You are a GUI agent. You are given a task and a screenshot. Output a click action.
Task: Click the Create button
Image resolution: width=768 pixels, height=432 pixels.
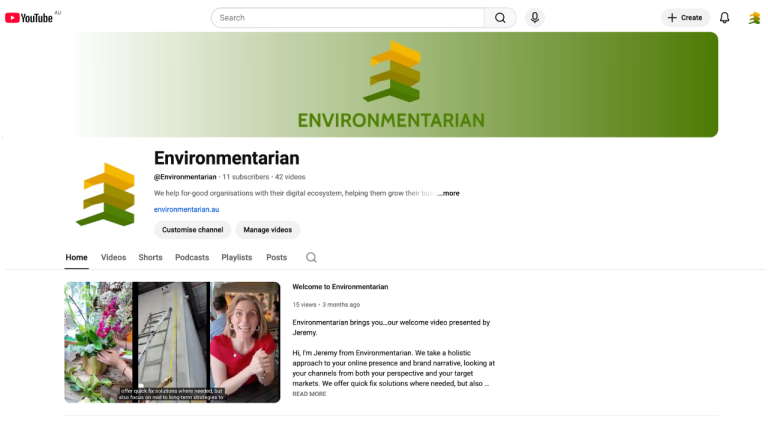click(685, 18)
